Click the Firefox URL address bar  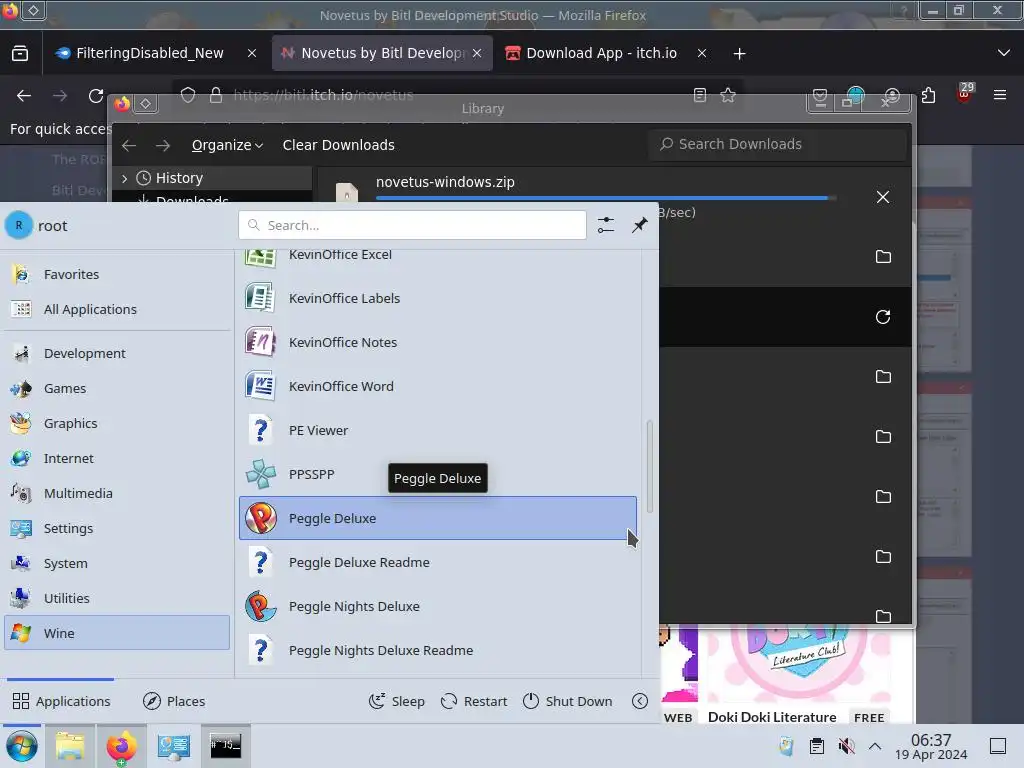click(x=457, y=95)
